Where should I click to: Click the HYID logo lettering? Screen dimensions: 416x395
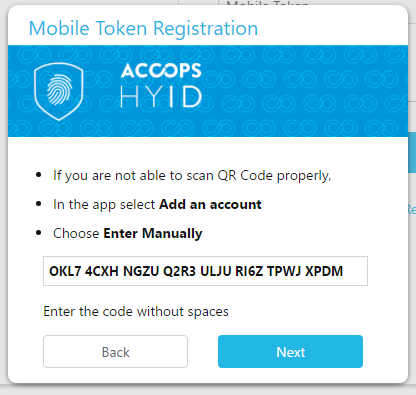tap(161, 97)
